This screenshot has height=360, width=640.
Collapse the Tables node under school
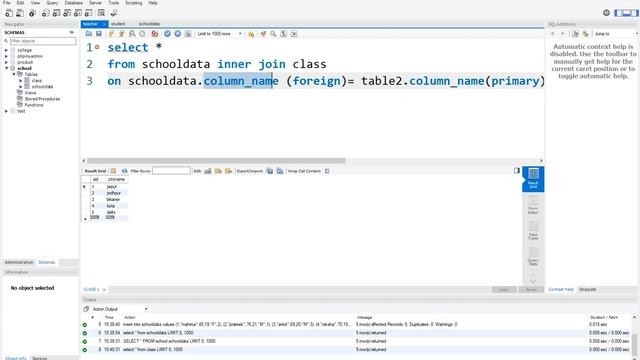14,75
